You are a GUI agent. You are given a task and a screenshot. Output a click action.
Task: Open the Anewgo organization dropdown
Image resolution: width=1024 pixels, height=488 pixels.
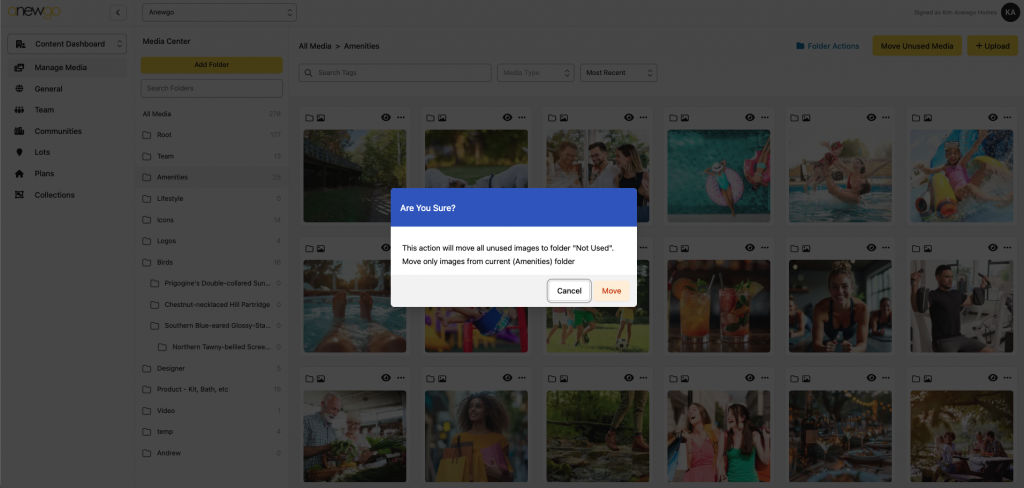pyautogui.click(x=220, y=13)
